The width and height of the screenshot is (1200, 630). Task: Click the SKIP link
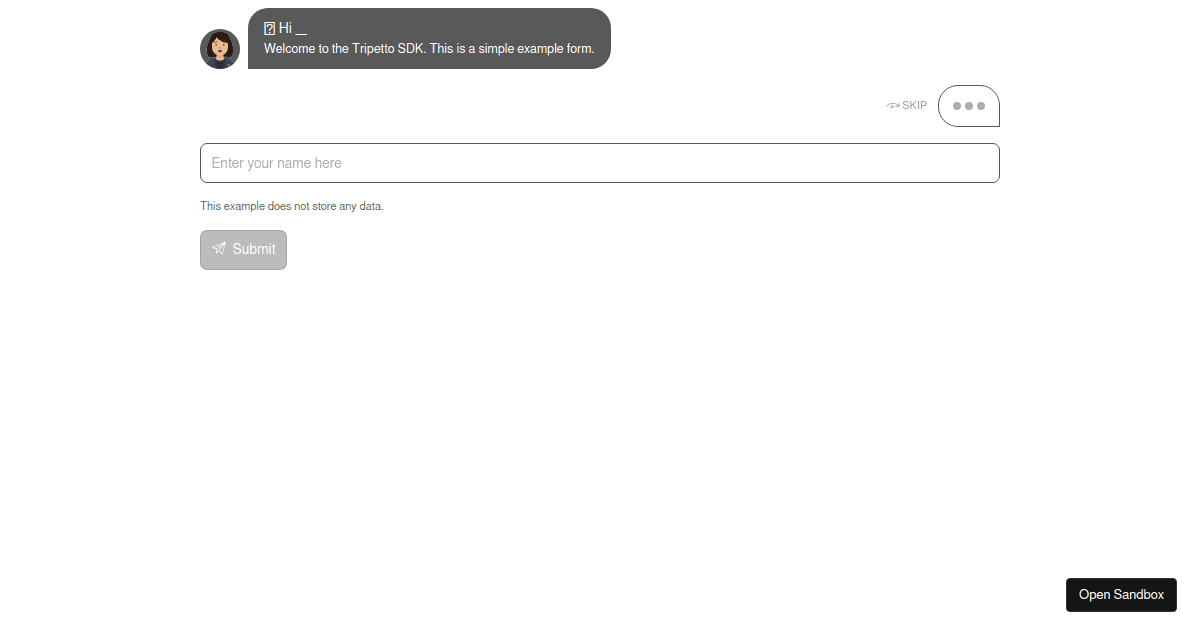click(x=907, y=105)
